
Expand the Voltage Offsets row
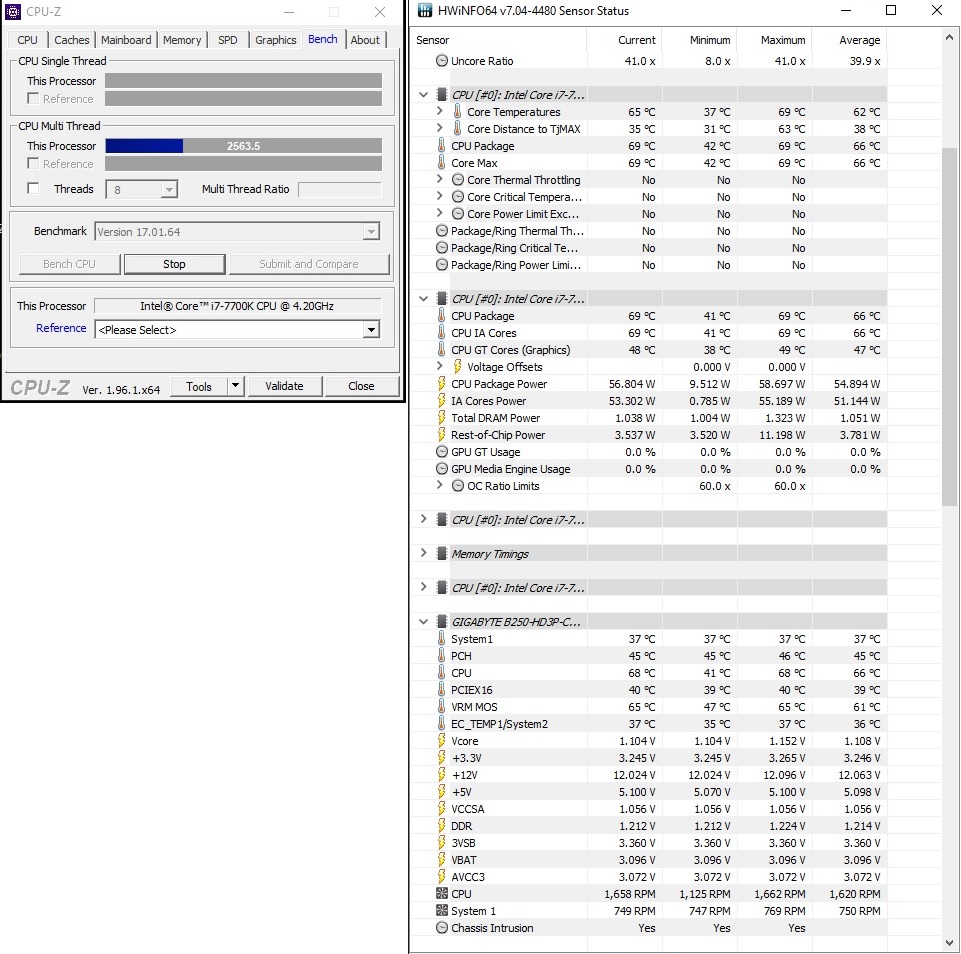(x=439, y=366)
